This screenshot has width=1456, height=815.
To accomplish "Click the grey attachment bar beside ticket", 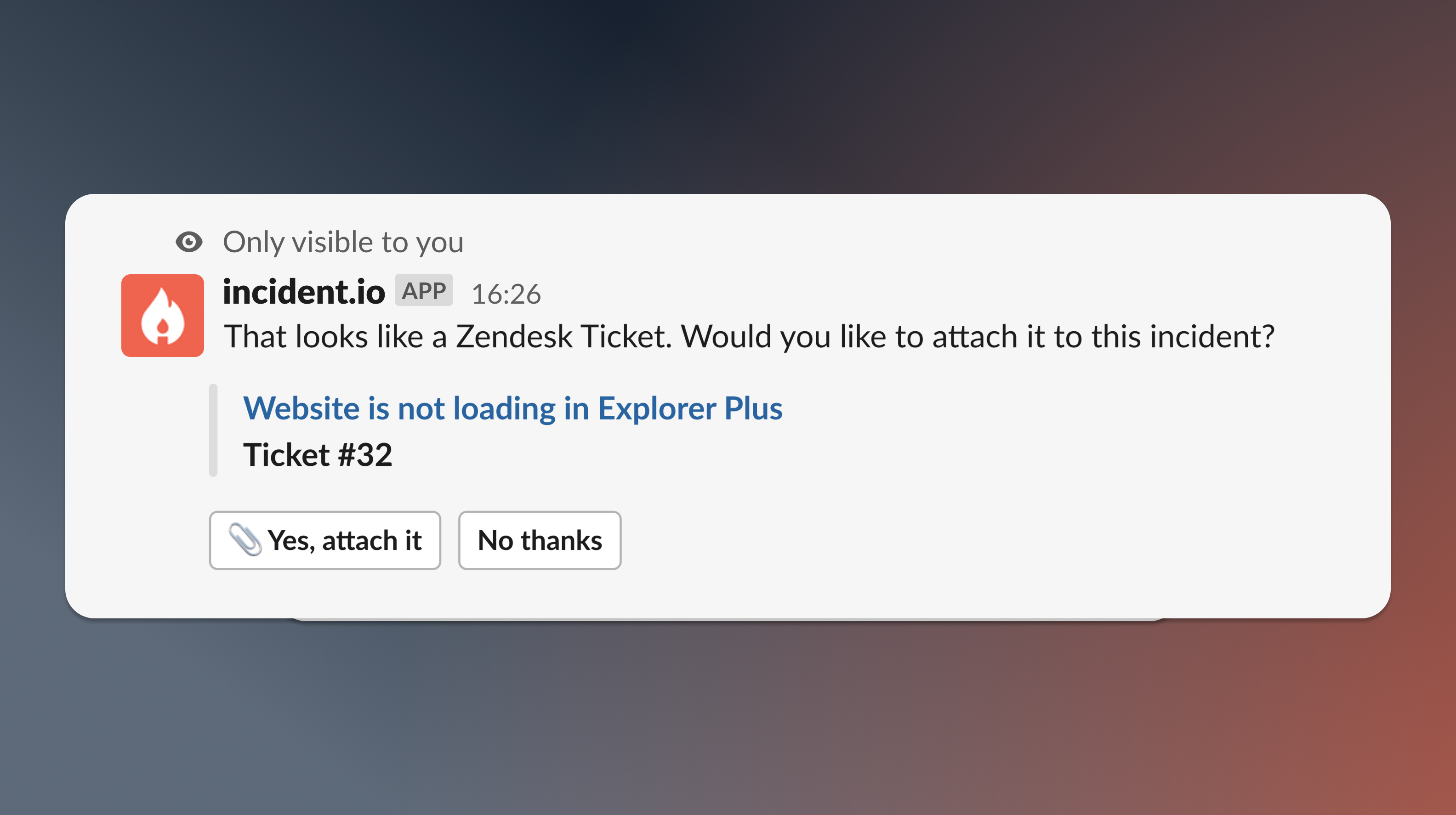I will click(x=213, y=430).
